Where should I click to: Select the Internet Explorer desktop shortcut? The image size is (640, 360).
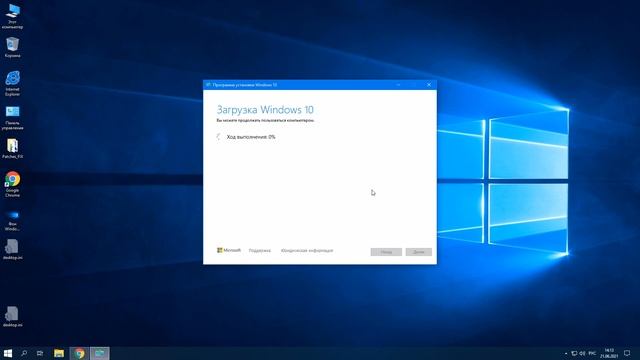tap(12, 83)
